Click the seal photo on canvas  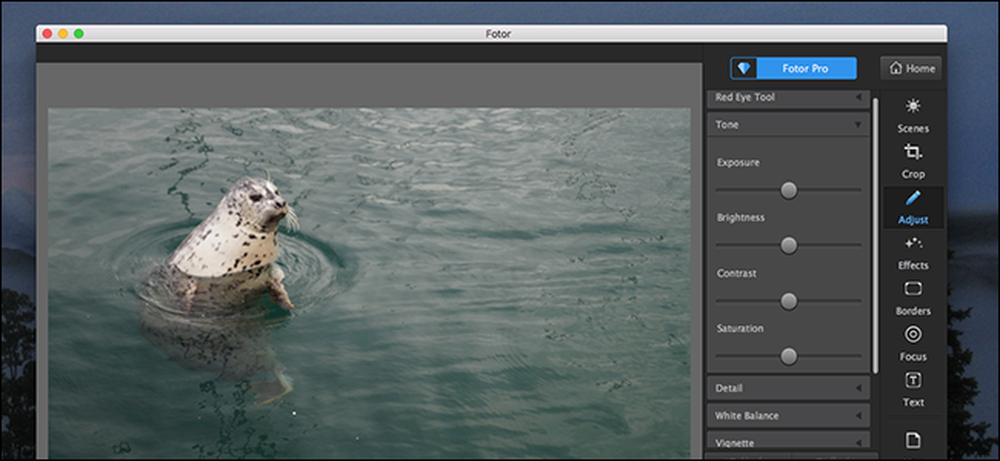click(x=369, y=283)
